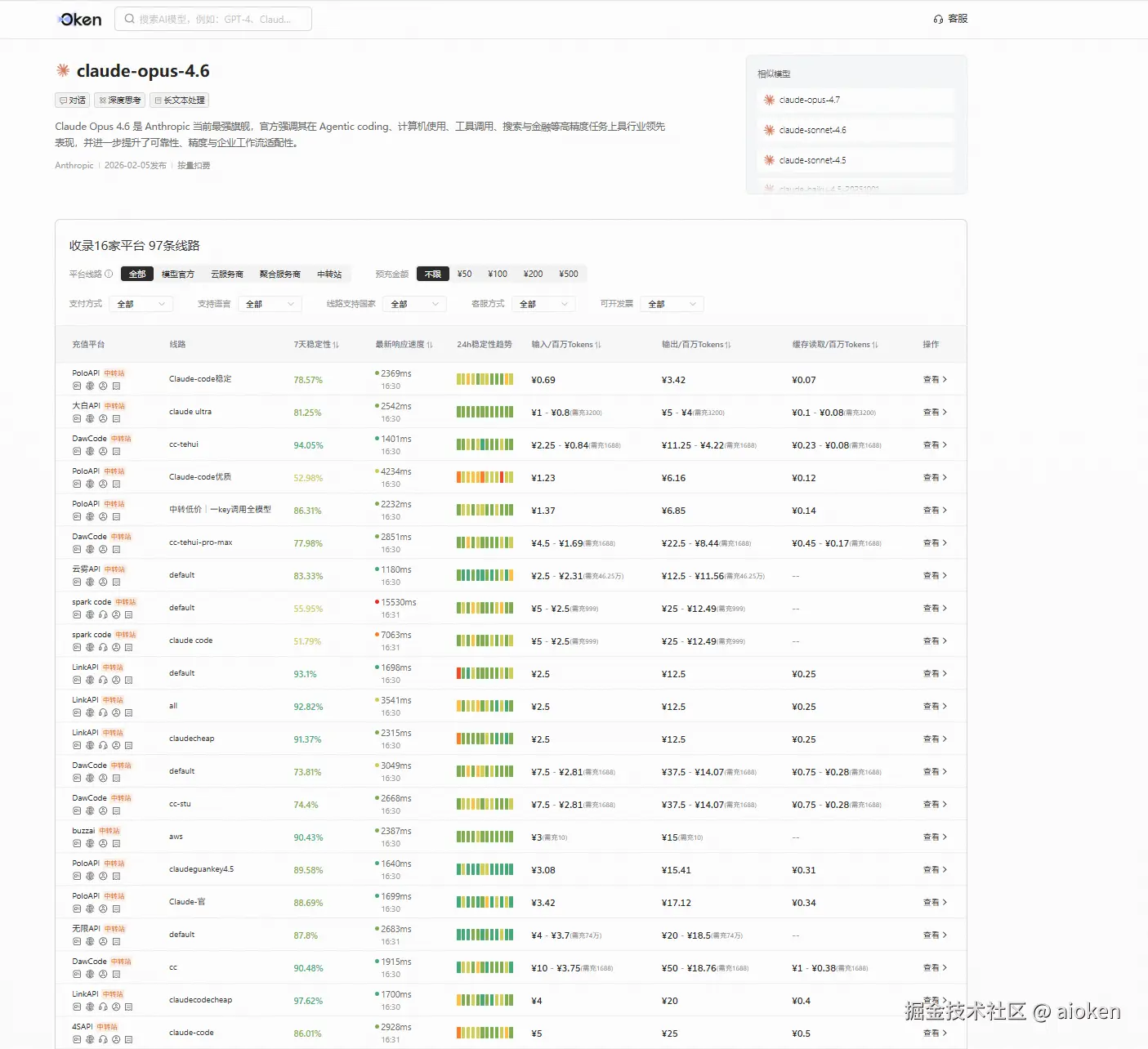
Task: Click input price ¥0.69
Action: [543, 380]
